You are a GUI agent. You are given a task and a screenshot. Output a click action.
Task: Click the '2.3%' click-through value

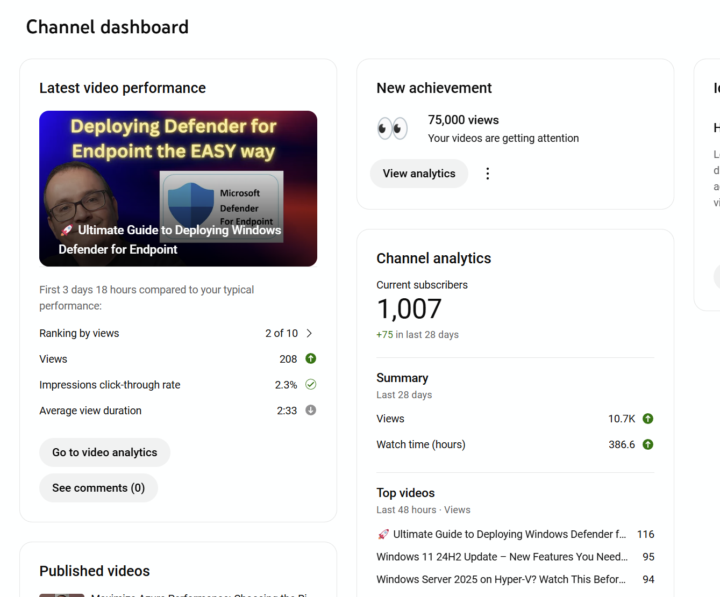click(286, 385)
